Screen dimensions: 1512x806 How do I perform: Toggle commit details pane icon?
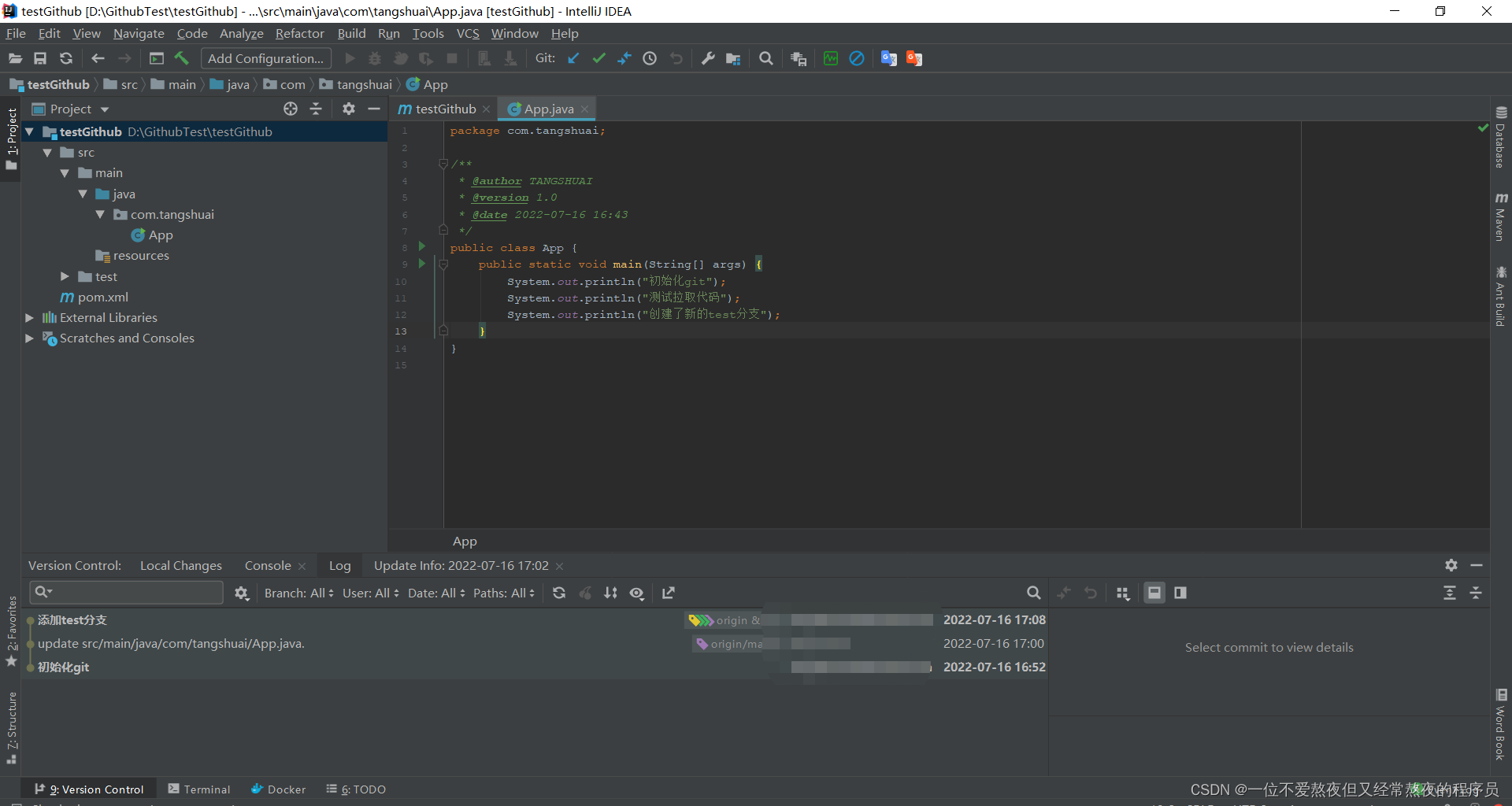1154,593
